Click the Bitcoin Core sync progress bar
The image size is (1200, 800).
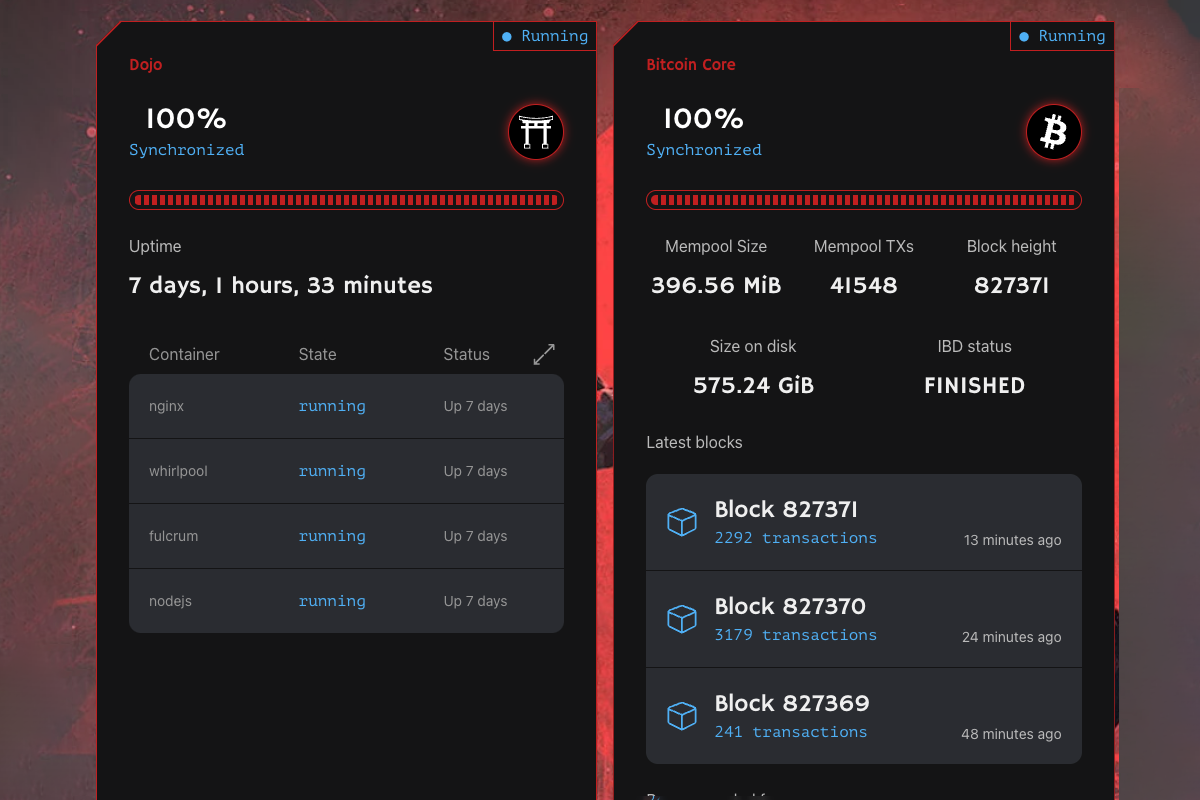tap(863, 200)
